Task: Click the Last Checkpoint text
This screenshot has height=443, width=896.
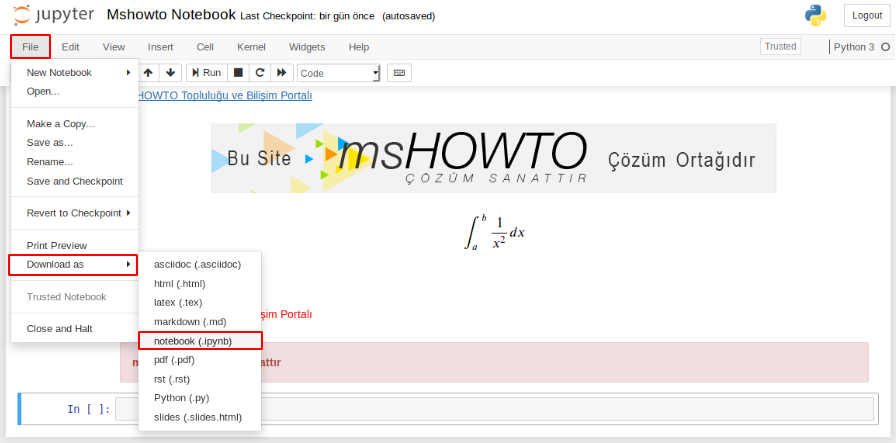Action: point(307,17)
